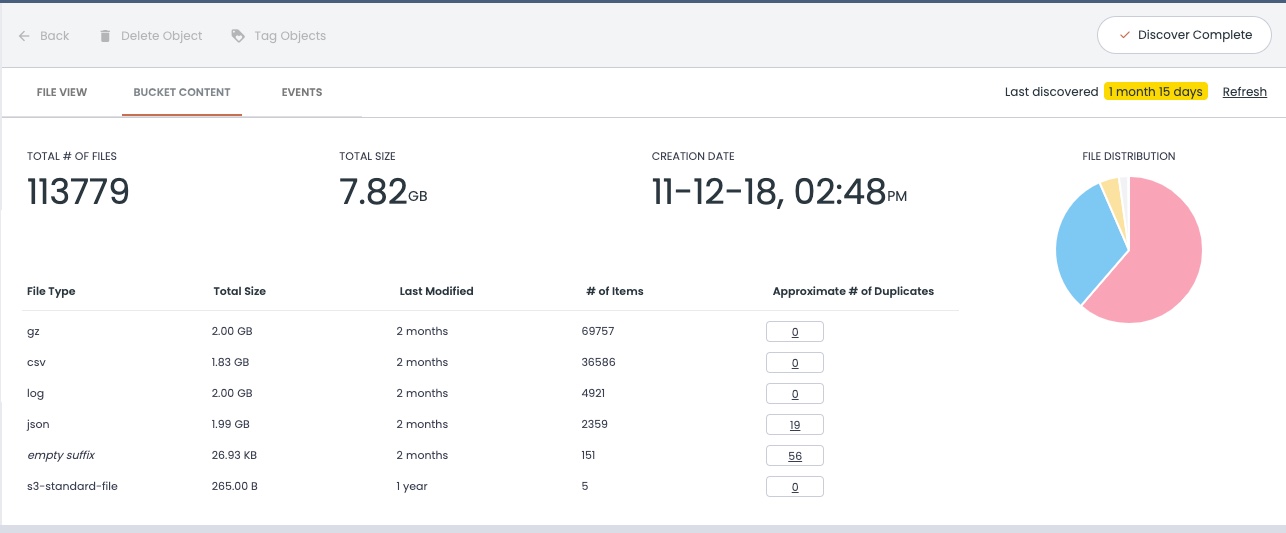
Task: Click the 1 year last modified value
Action: (412, 486)
